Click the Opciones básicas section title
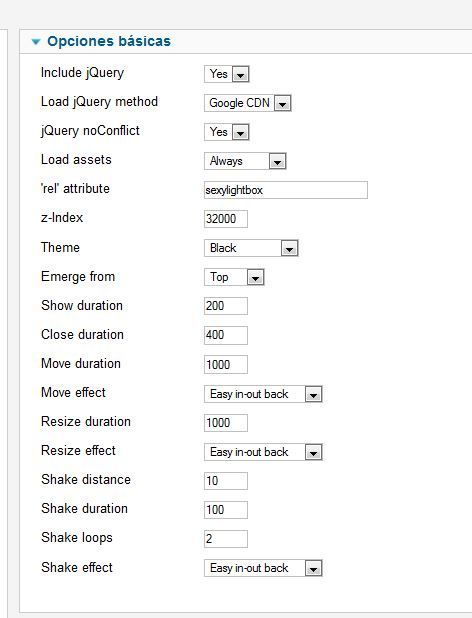472x618 pixels. tap(109, 41)
